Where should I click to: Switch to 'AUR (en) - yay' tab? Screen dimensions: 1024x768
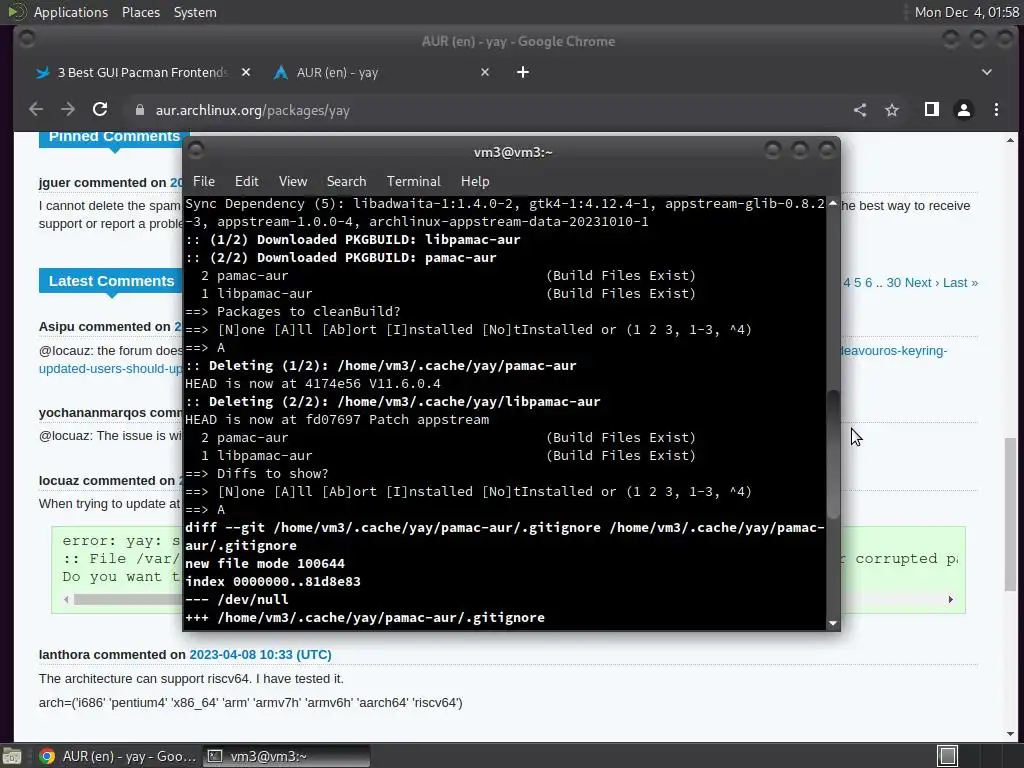click(382, 72)
